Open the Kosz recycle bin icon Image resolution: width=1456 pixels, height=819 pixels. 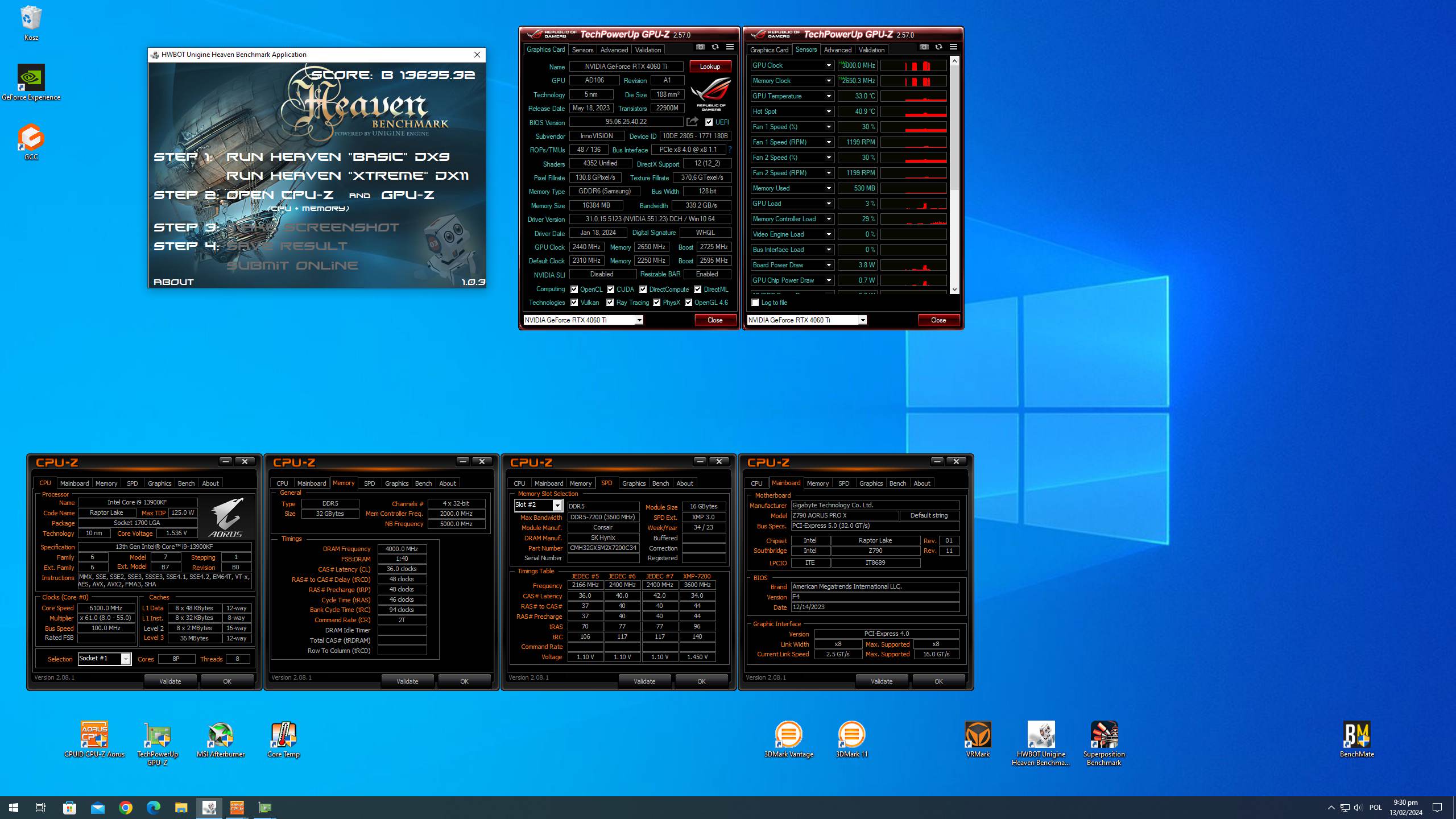click(x=31, y=23)
